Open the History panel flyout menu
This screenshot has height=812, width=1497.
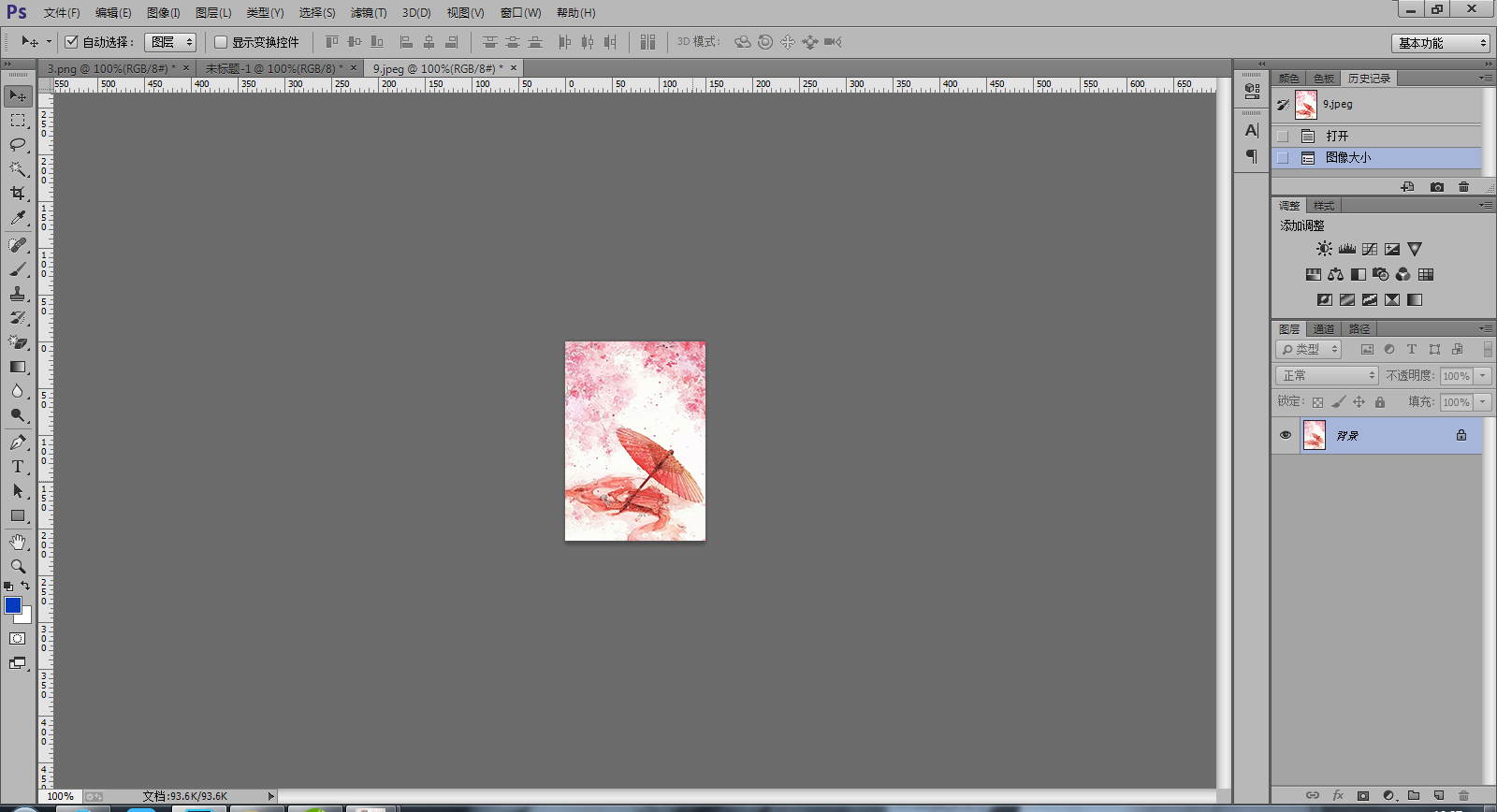pos(1486,78)
